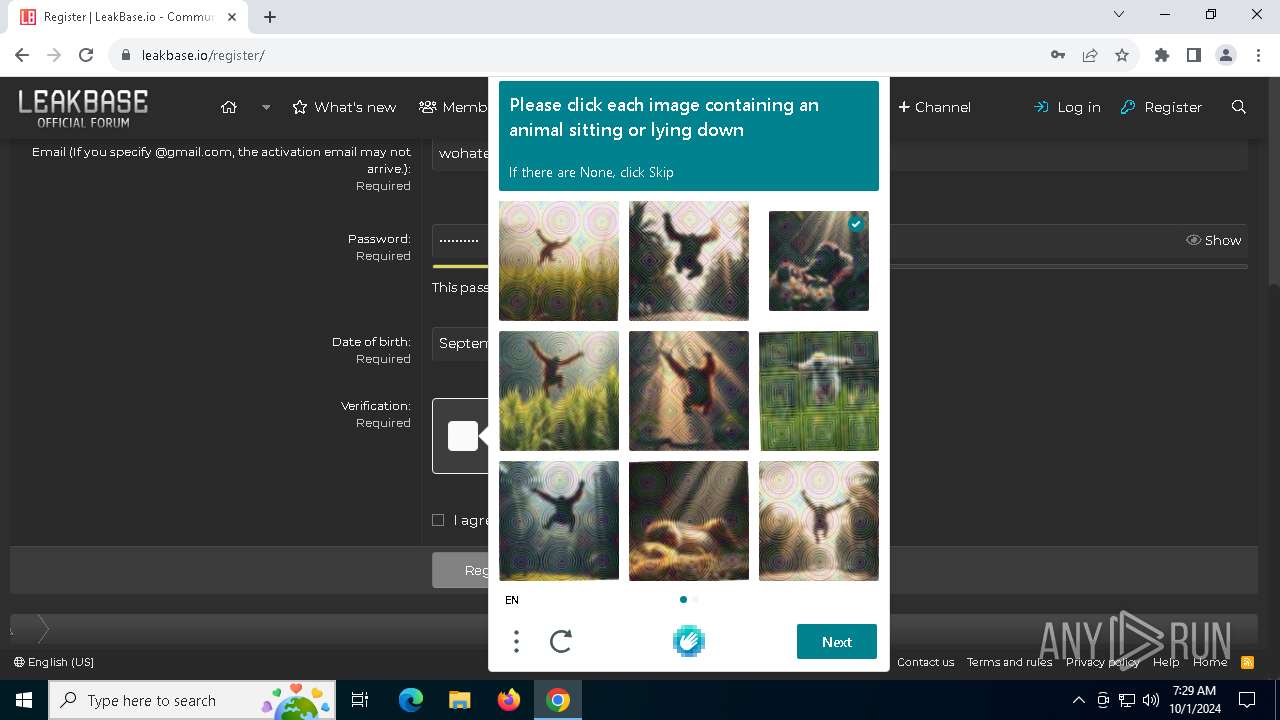The image size is (1280, 720).
Task: Switch to Chrome in the taskbar
Action: coord(558,700)
